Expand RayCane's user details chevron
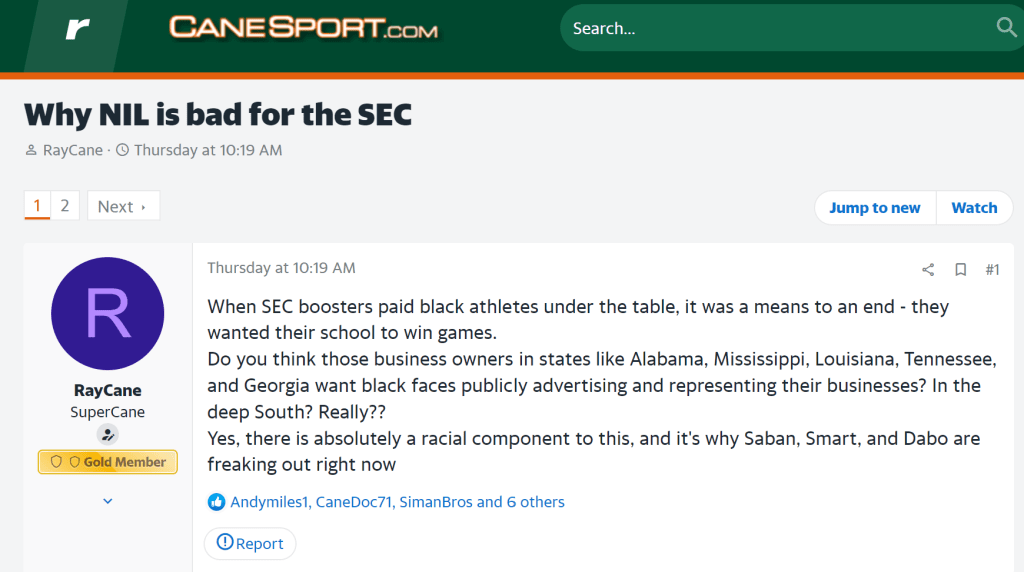The image size is (1024, 572). [x=108, y=500]
